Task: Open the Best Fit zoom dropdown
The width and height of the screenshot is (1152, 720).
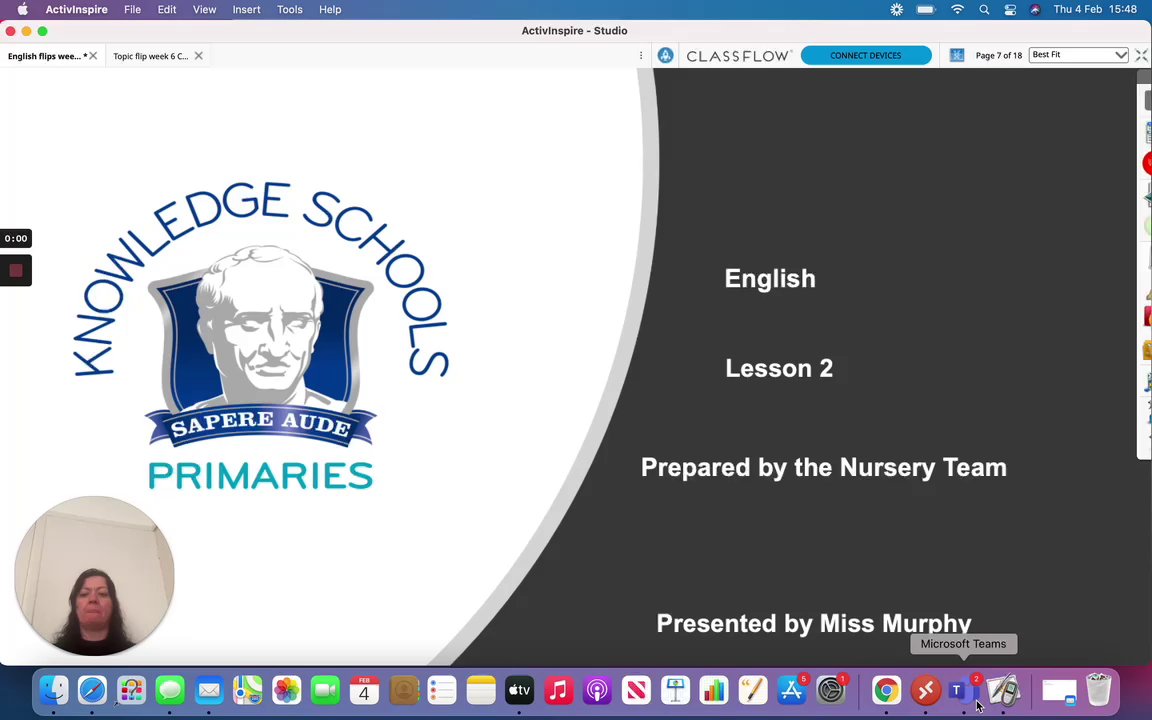Action: tap(1078, 55)
